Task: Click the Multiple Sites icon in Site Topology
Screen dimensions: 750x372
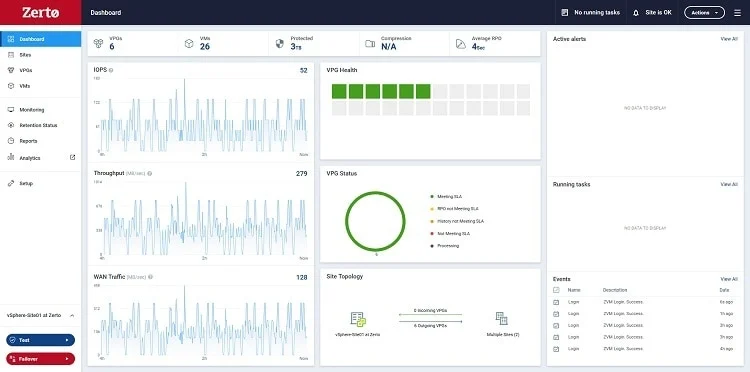Action: tap(501, 318)
